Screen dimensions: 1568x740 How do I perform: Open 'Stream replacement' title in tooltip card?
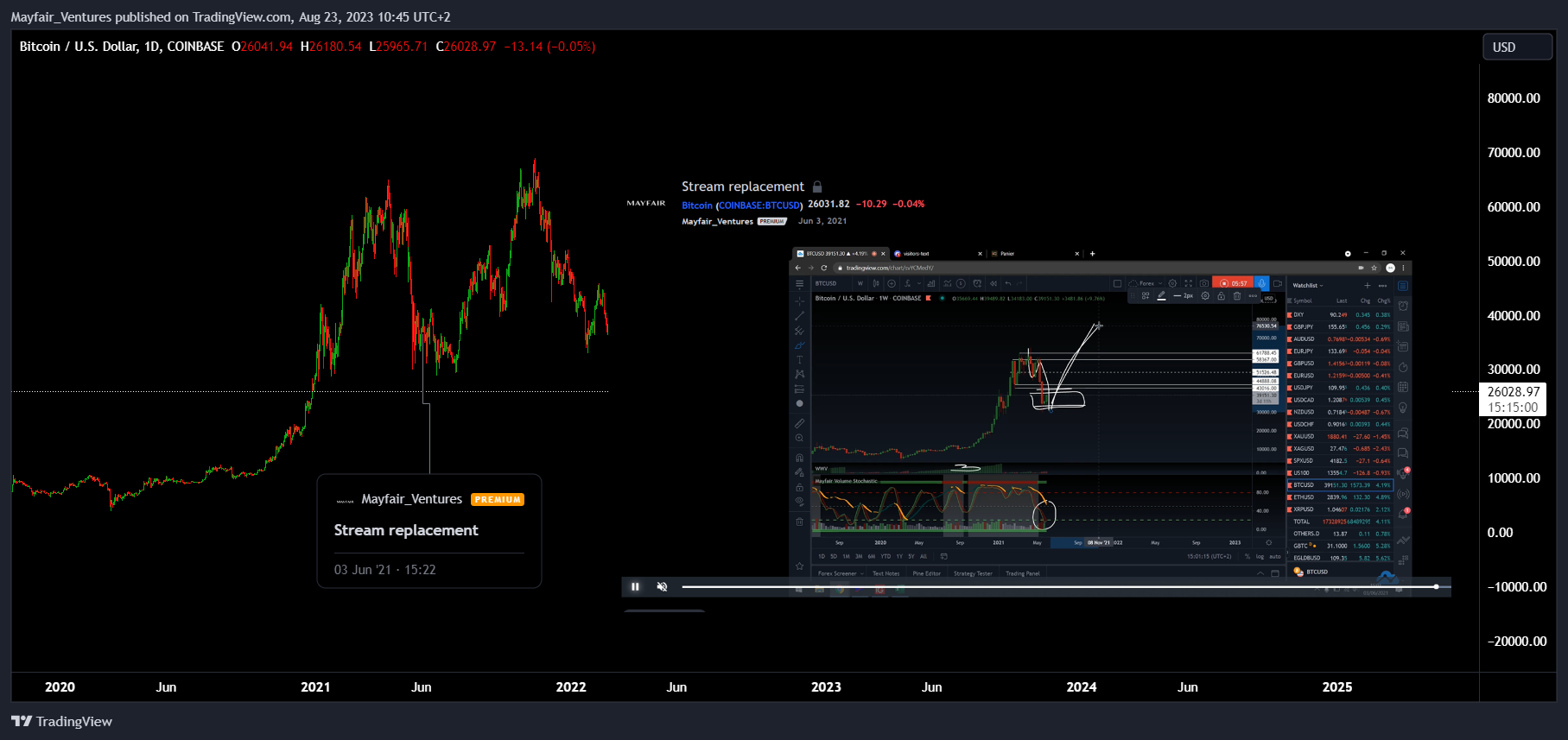point(406,530)
